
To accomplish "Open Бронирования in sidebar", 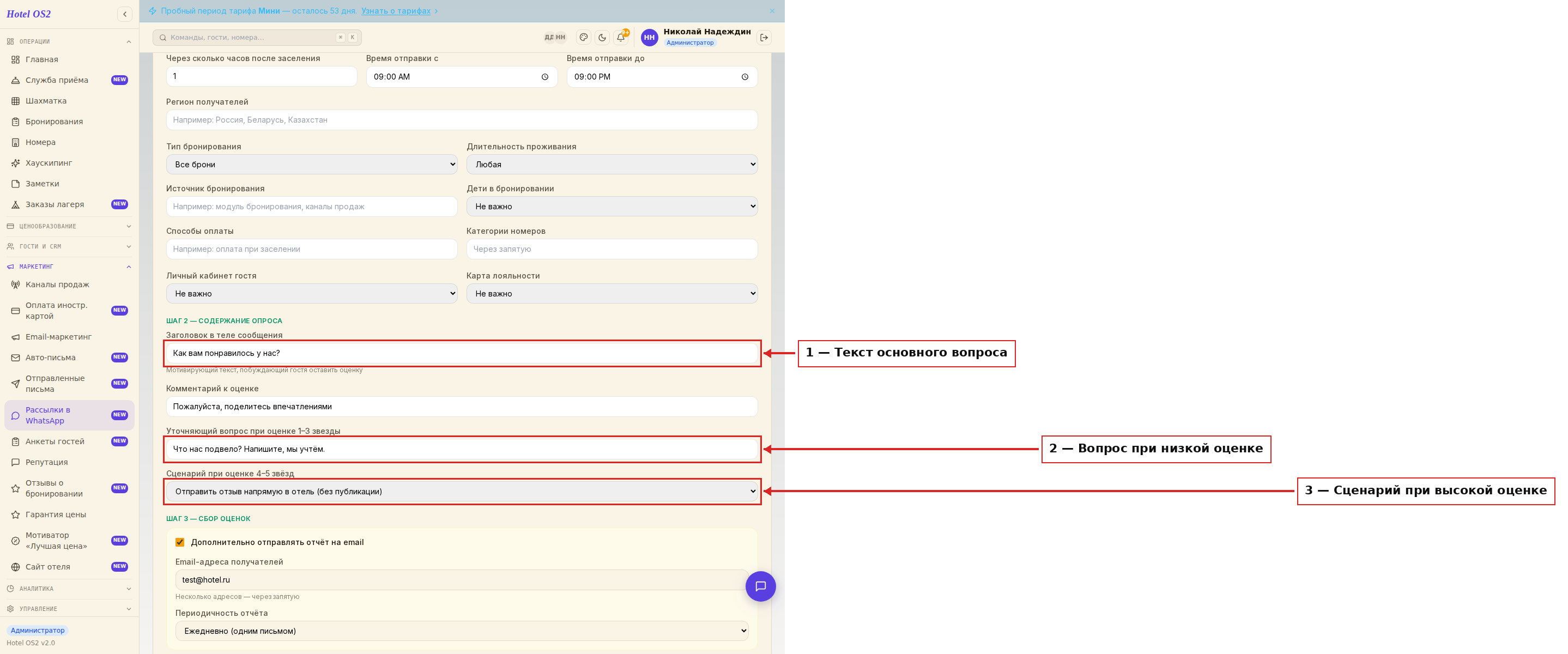I will tap(69, 121).
